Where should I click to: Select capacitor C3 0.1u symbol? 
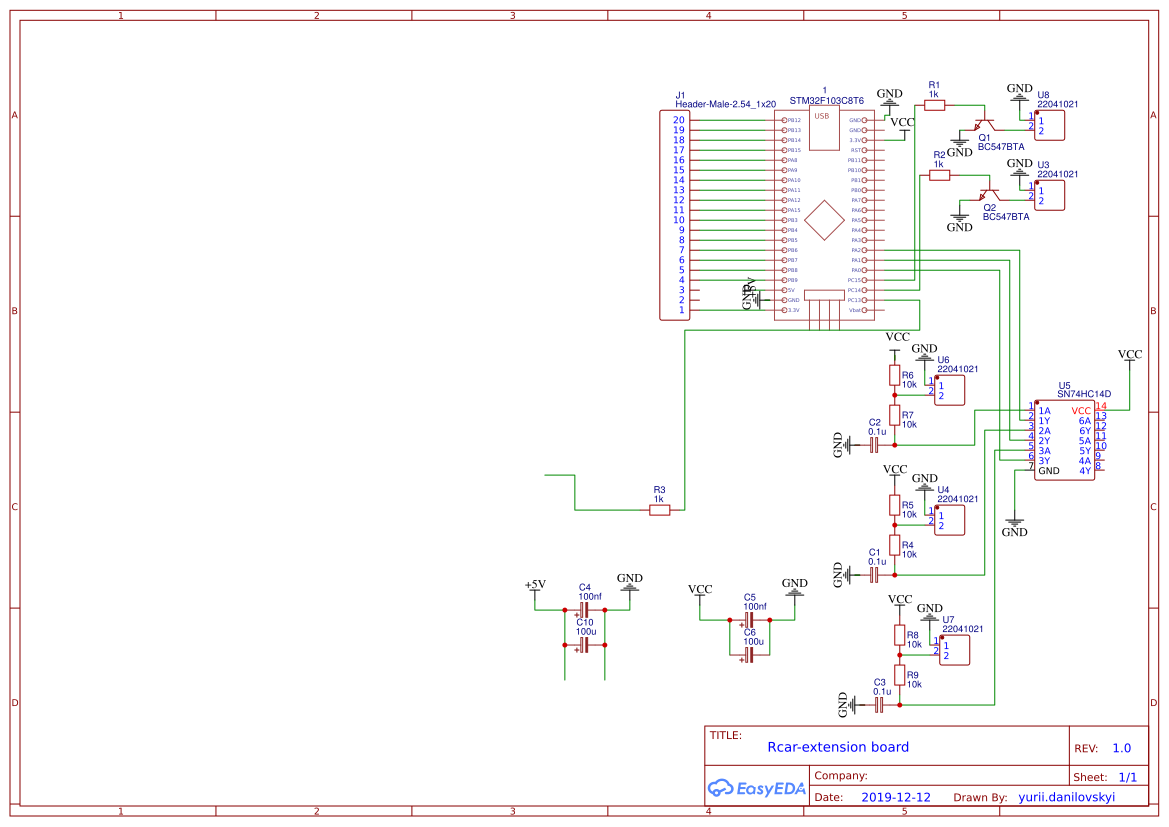pos(880,705)
